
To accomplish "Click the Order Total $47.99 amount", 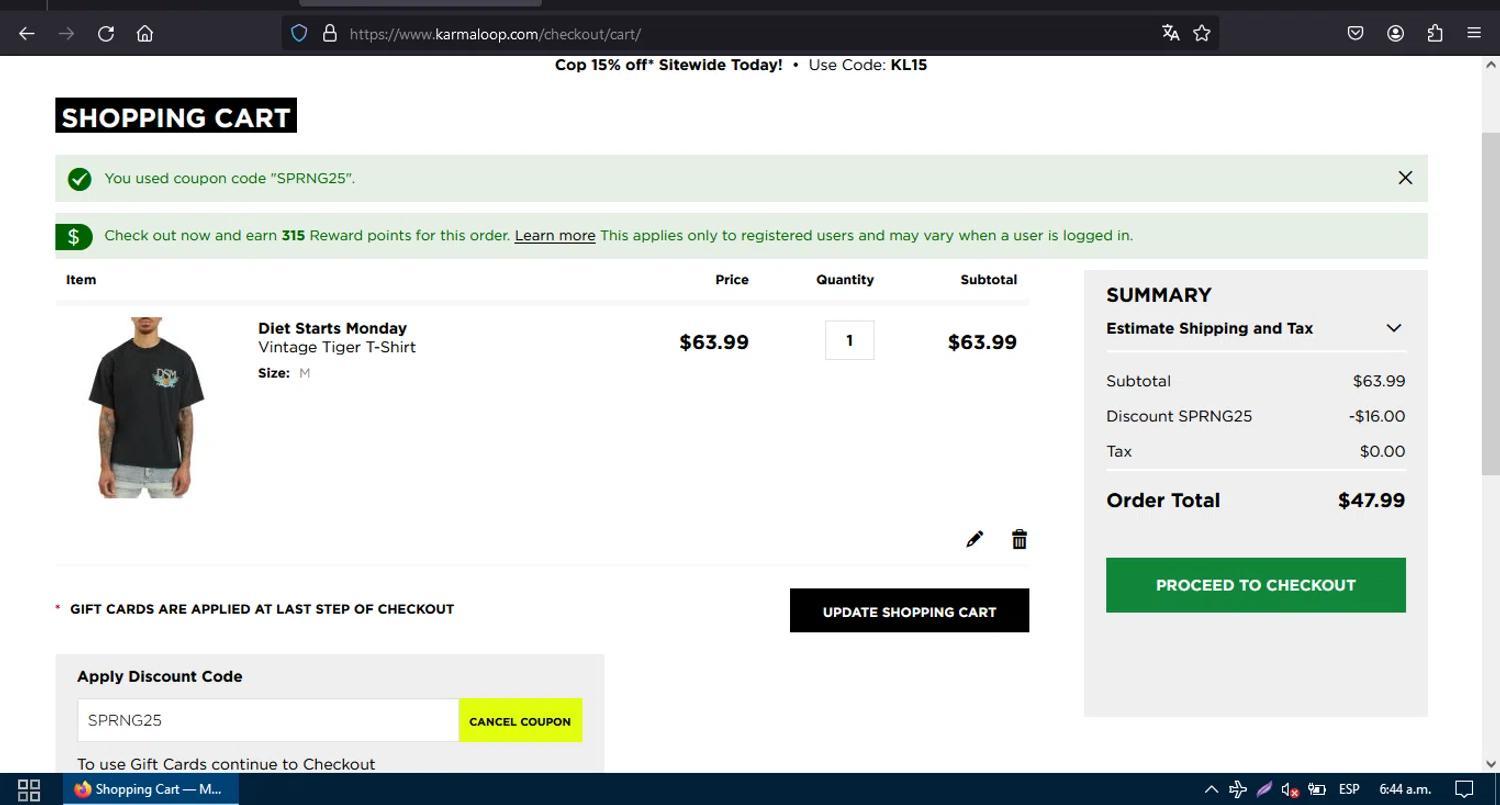I will 1371,500.
